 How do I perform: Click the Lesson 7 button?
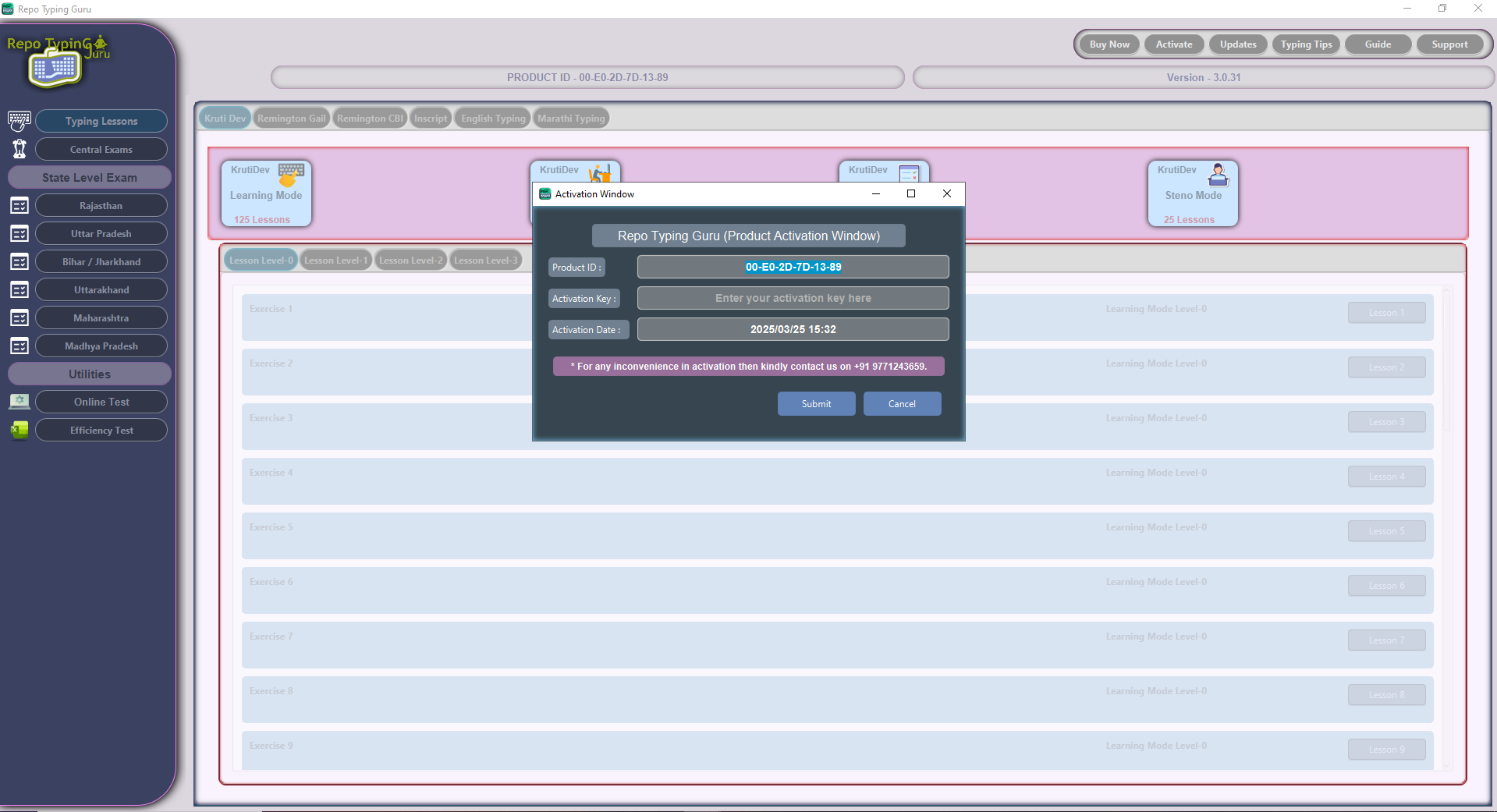click(1386, 640)
